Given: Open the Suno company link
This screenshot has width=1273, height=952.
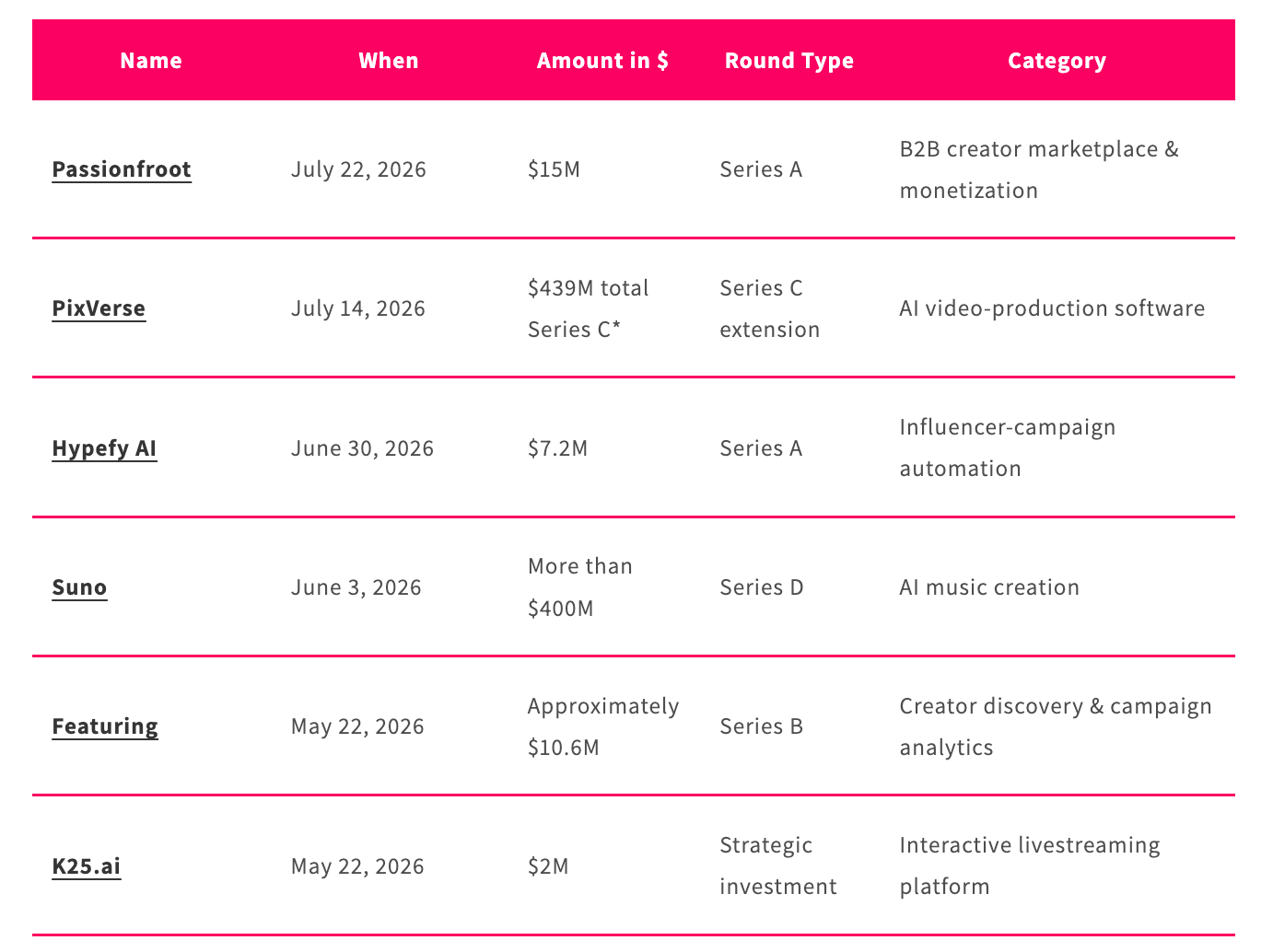Looking at the screenshot, I should (79, 587).
